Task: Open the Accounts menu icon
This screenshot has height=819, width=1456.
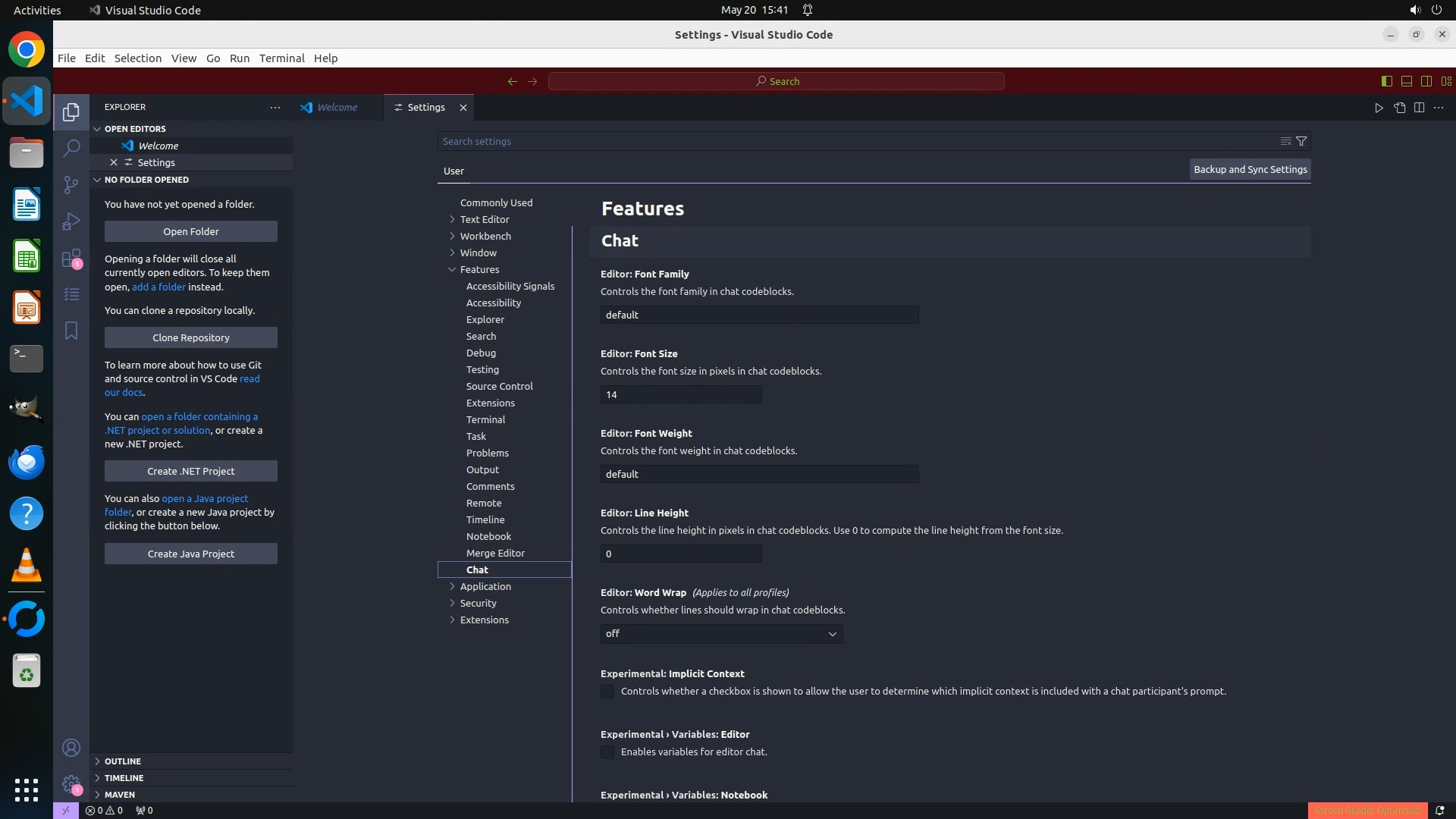Action: click(71, 748)
